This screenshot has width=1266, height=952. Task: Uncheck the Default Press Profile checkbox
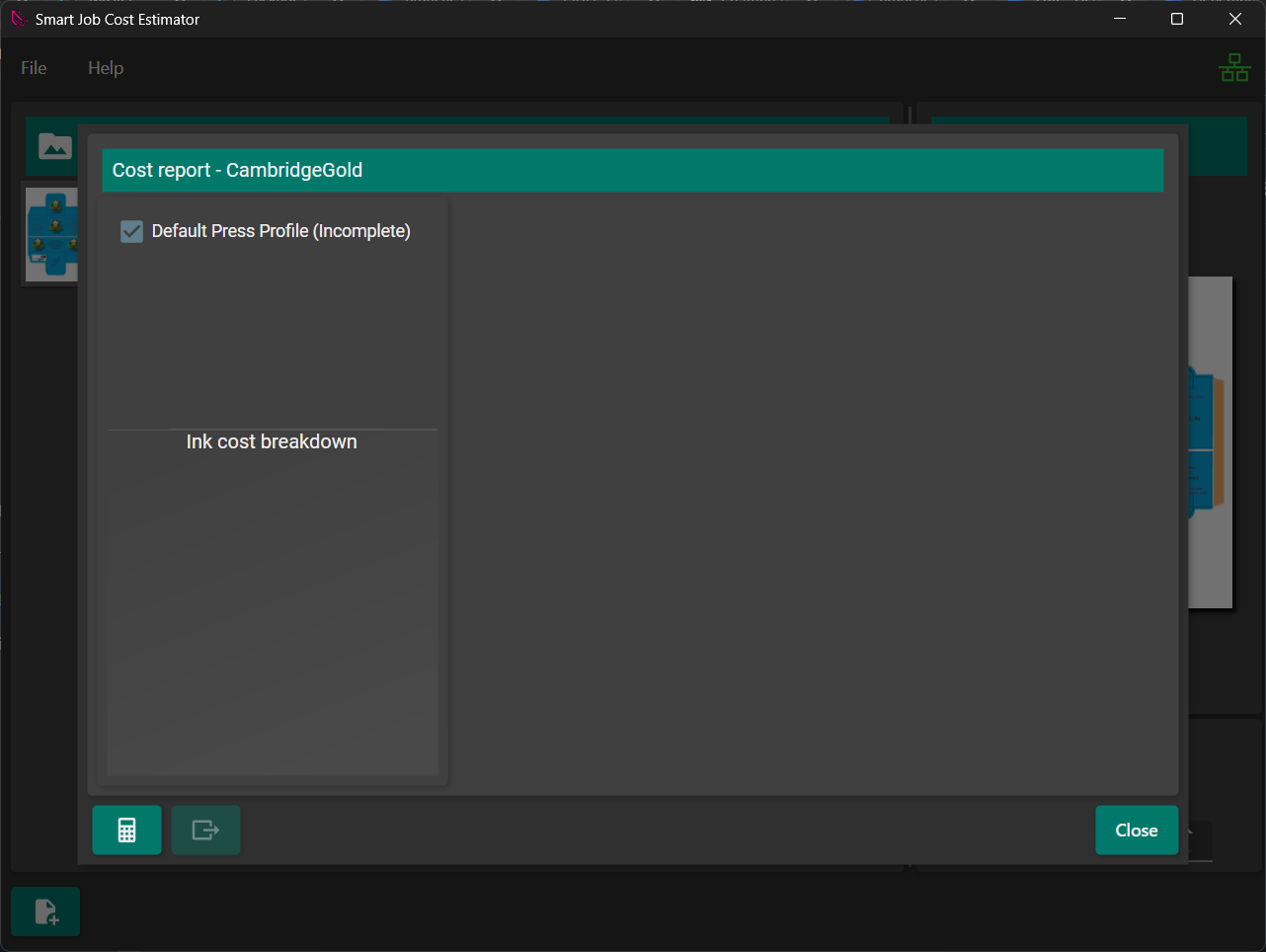tap(131, 231)
